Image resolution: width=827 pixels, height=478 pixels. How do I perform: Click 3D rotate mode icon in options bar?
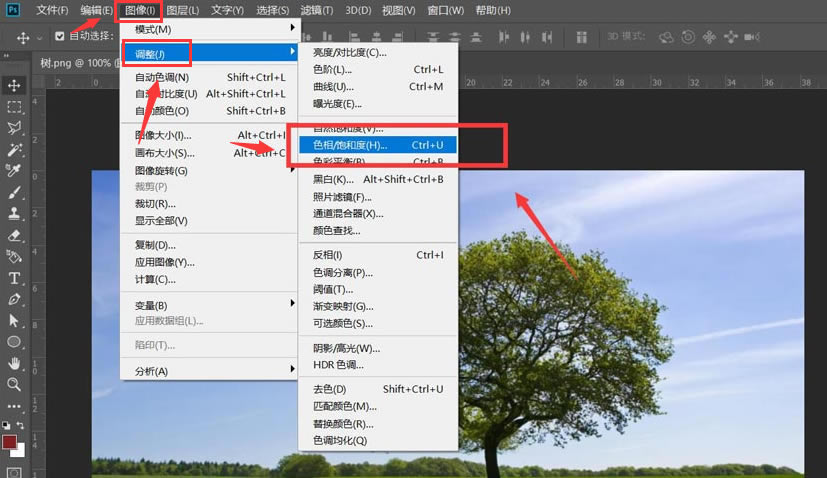(x=666, y=37)
